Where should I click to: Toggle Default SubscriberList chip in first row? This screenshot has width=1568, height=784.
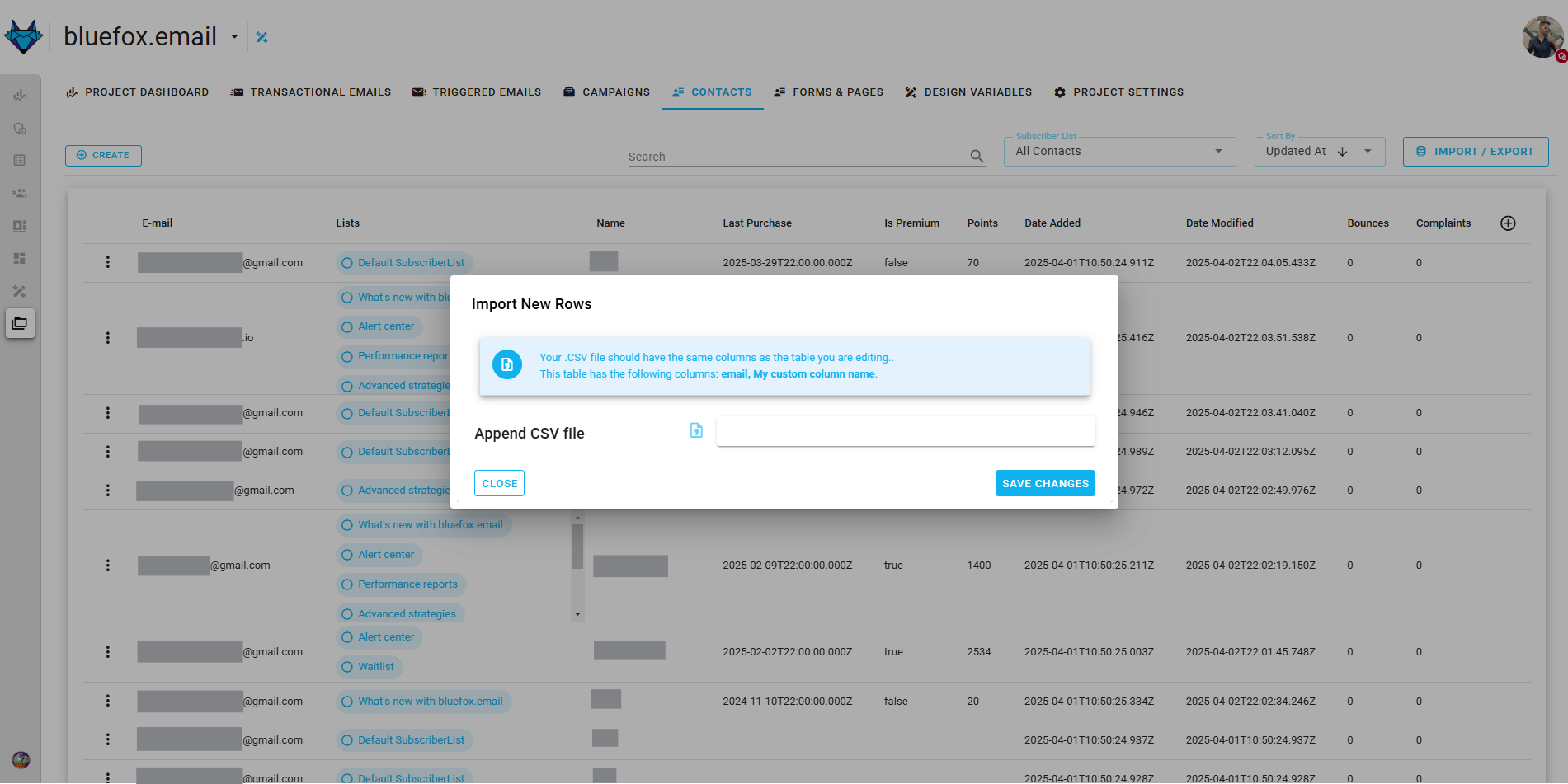(x=404, y=263)
